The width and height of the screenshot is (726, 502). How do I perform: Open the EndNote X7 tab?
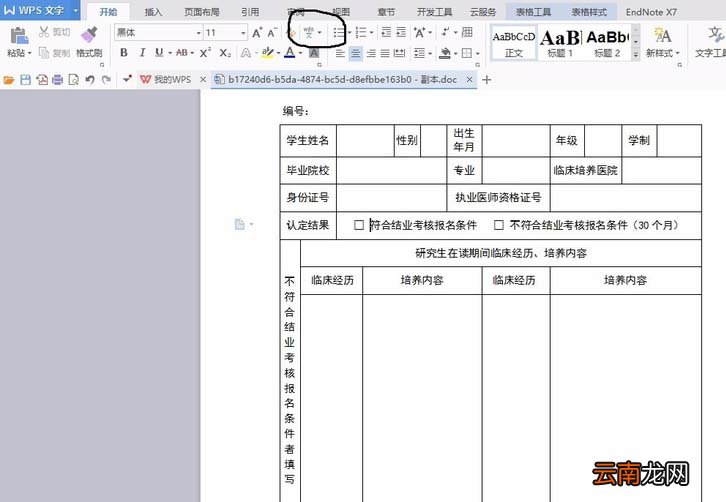pos(651,12)
